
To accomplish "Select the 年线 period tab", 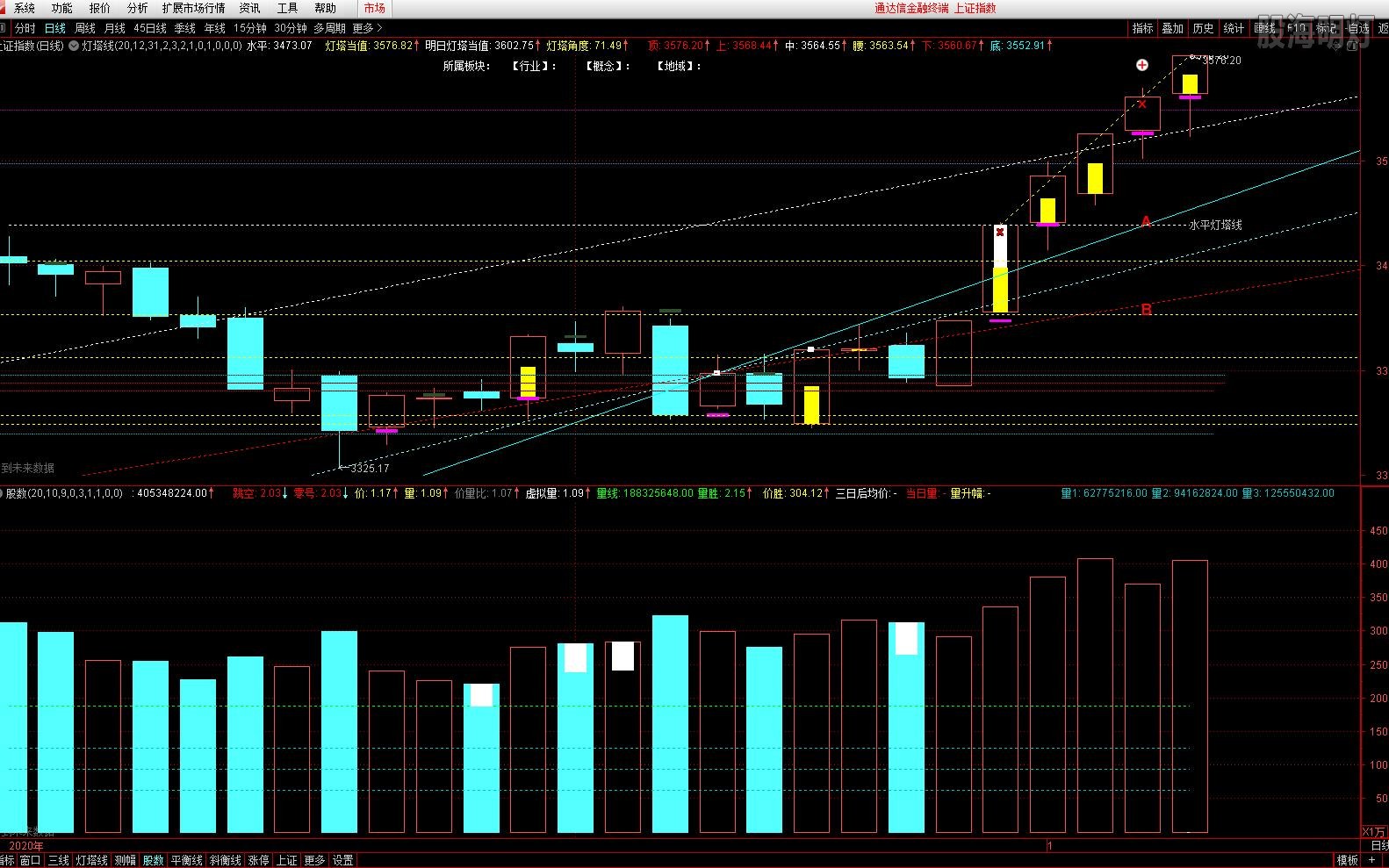I will click(x=215, y=28).
